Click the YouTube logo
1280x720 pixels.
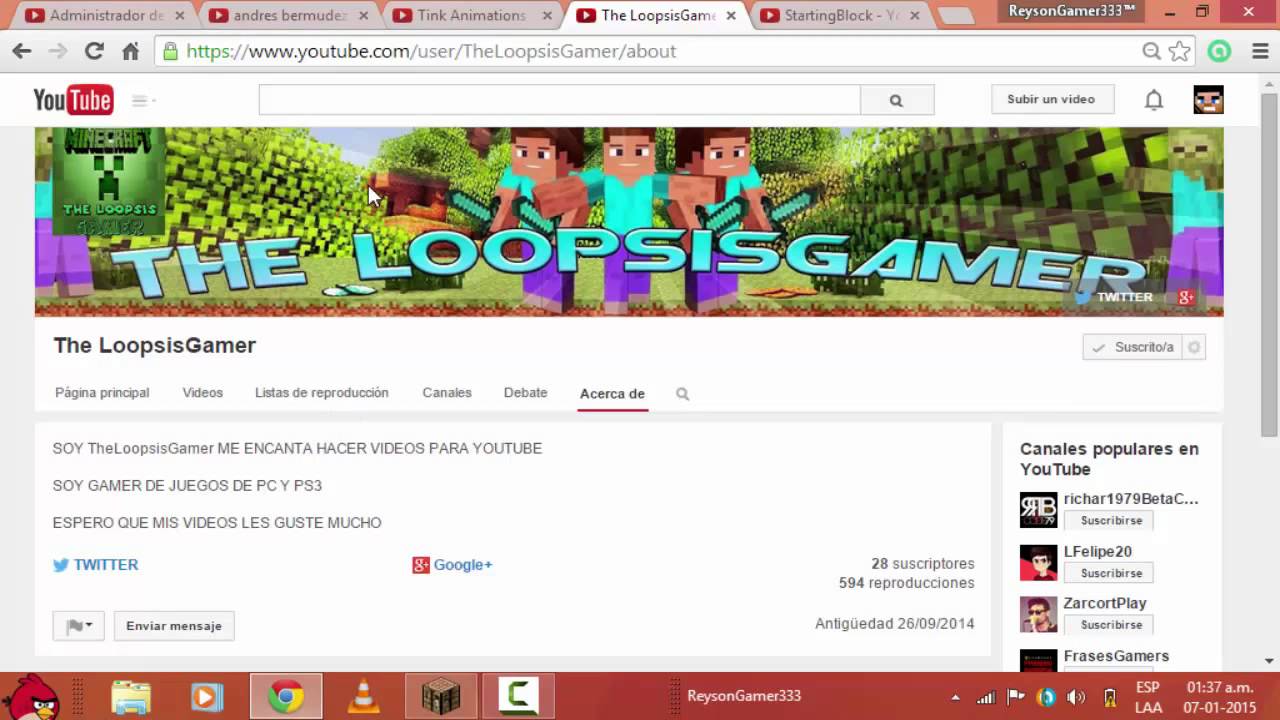tap(73, 99)
